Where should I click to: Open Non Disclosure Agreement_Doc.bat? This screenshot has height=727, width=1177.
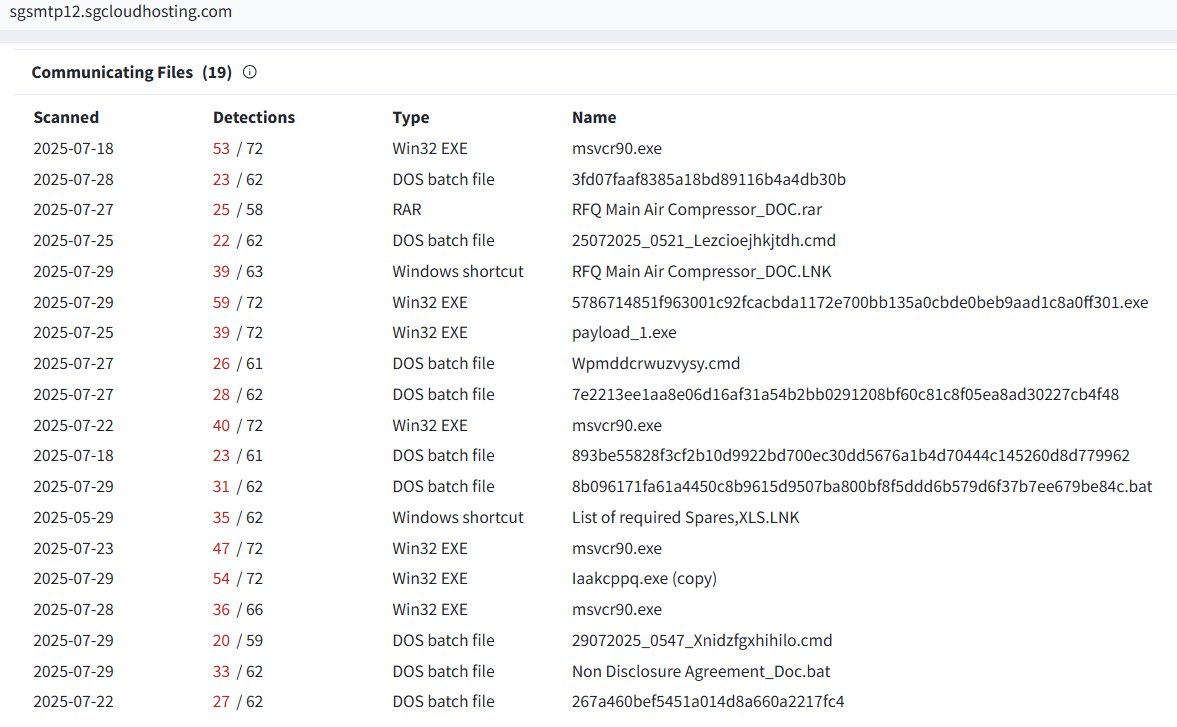pos(701,671)
